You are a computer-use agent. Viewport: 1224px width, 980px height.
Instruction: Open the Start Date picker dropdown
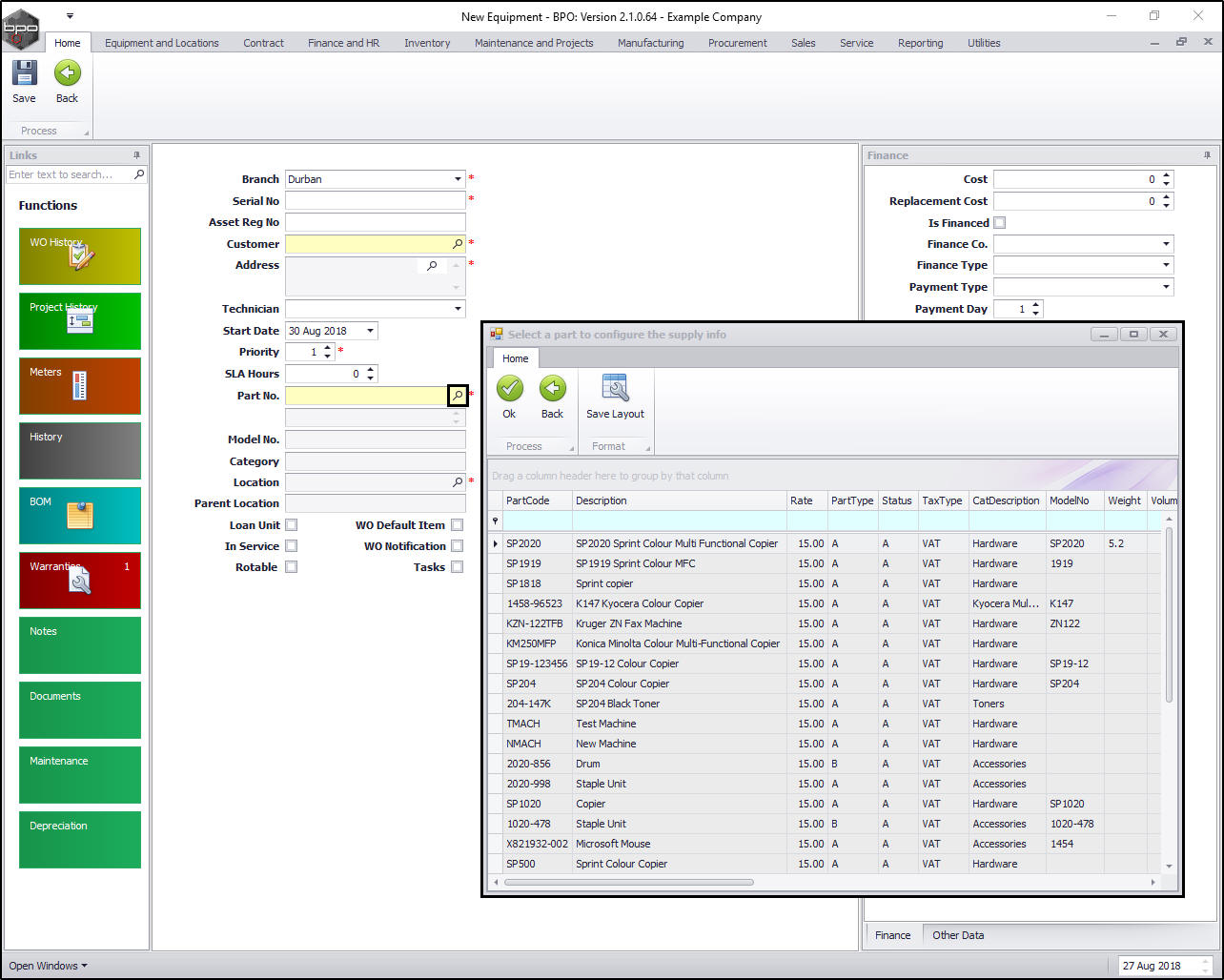pyautogui.click(x=370, y=331)
